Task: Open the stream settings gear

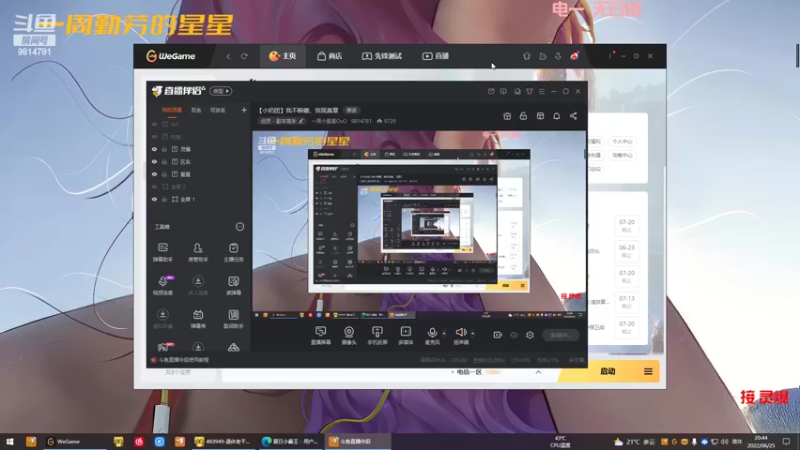Action: 530,335
